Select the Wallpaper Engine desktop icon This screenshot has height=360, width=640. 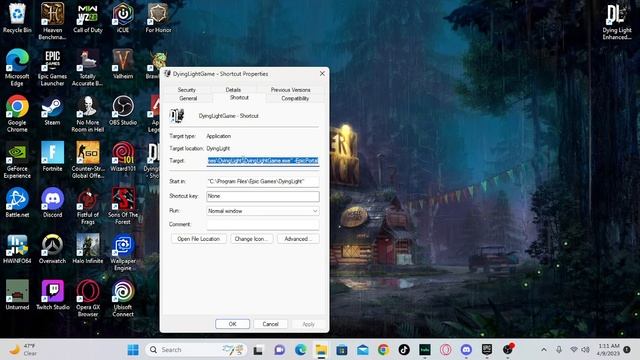pos(123,252)
